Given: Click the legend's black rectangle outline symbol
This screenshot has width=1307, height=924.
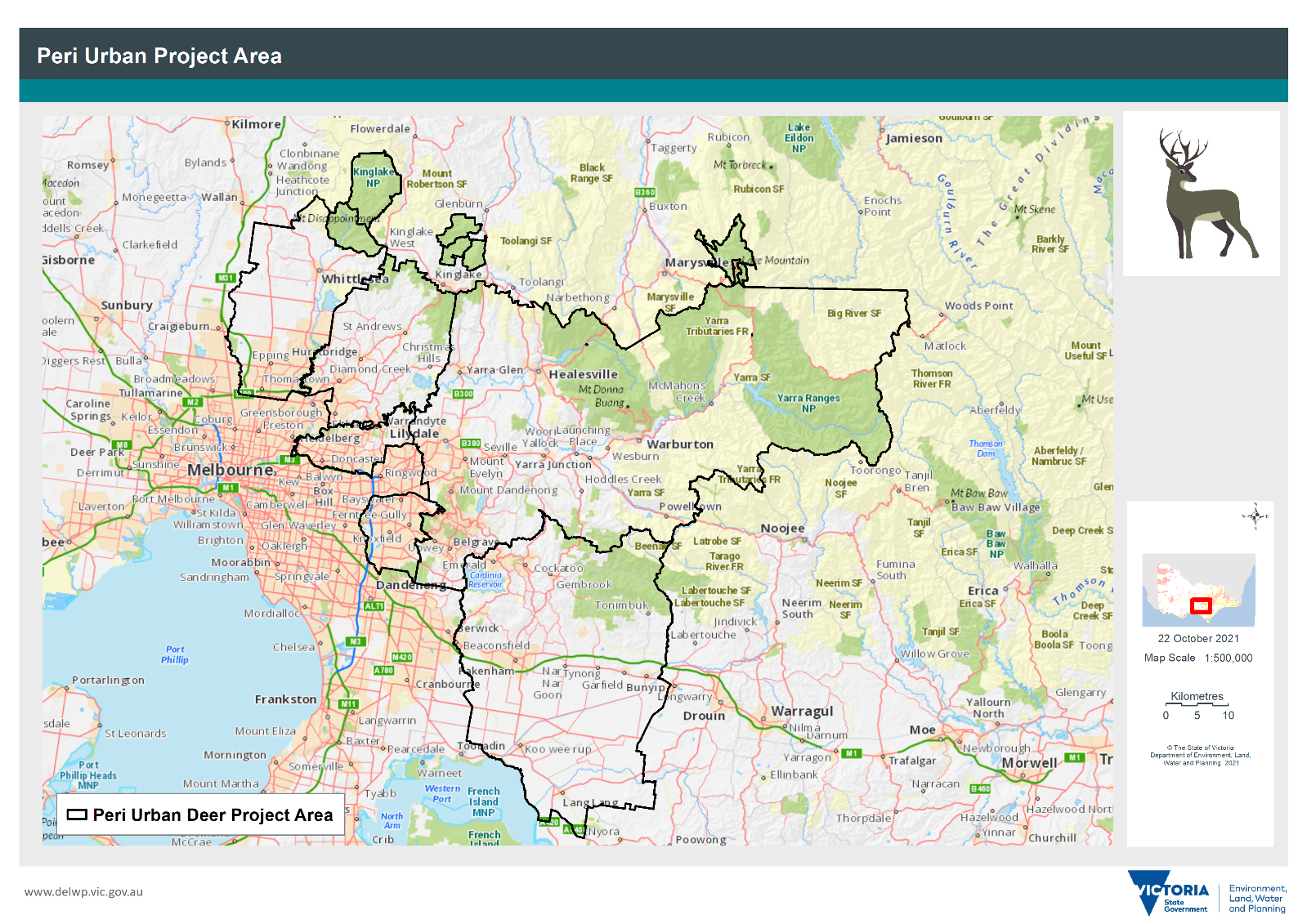Looking at the screenshot, I should coord(77,815).
